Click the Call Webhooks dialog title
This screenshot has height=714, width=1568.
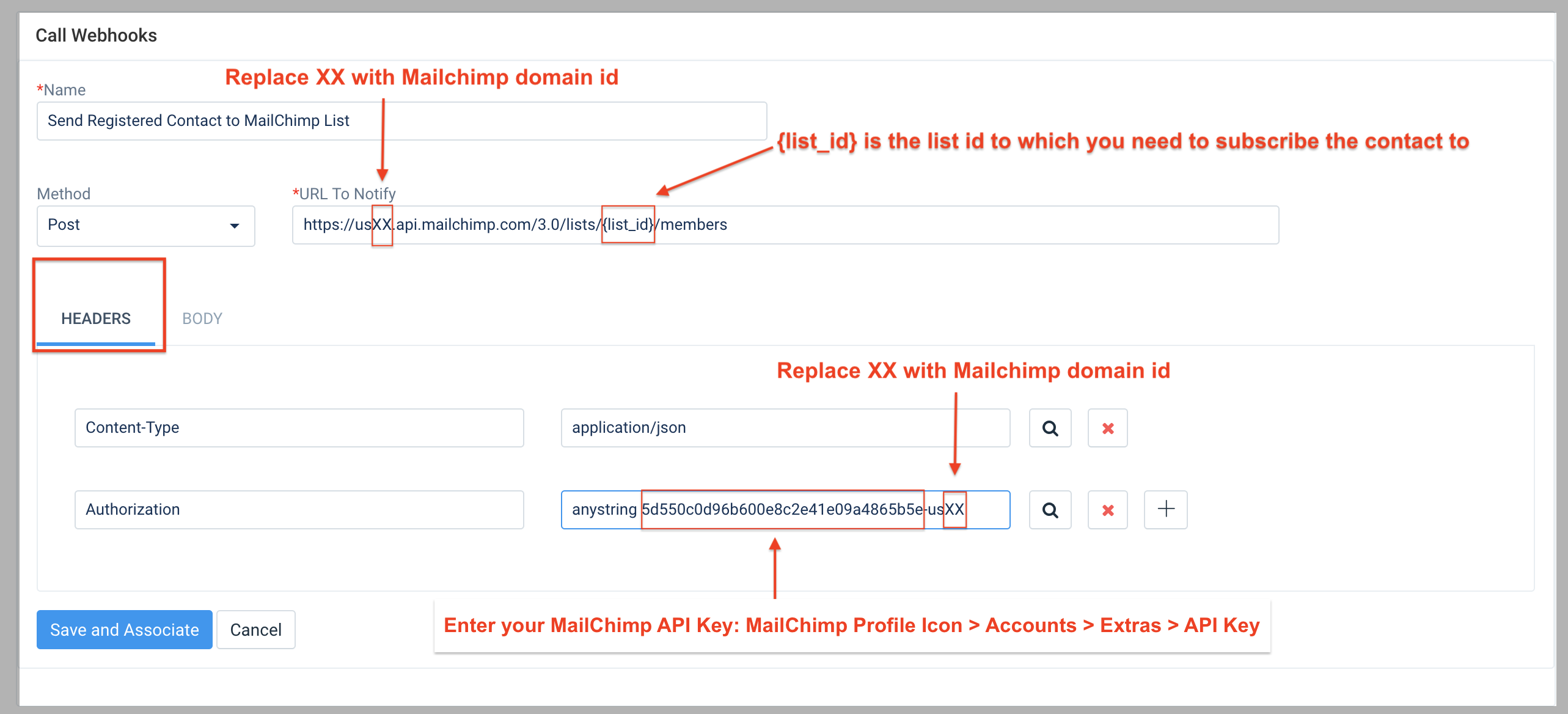pyautogui.click(x=96, y=35)
